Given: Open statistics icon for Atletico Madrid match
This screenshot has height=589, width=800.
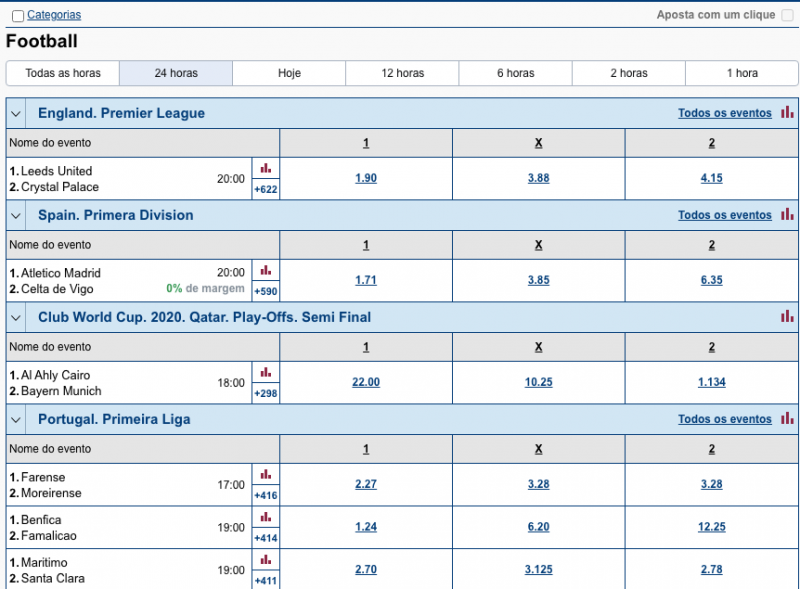Looking at the screenshot, I should click(x=266, y=270).
